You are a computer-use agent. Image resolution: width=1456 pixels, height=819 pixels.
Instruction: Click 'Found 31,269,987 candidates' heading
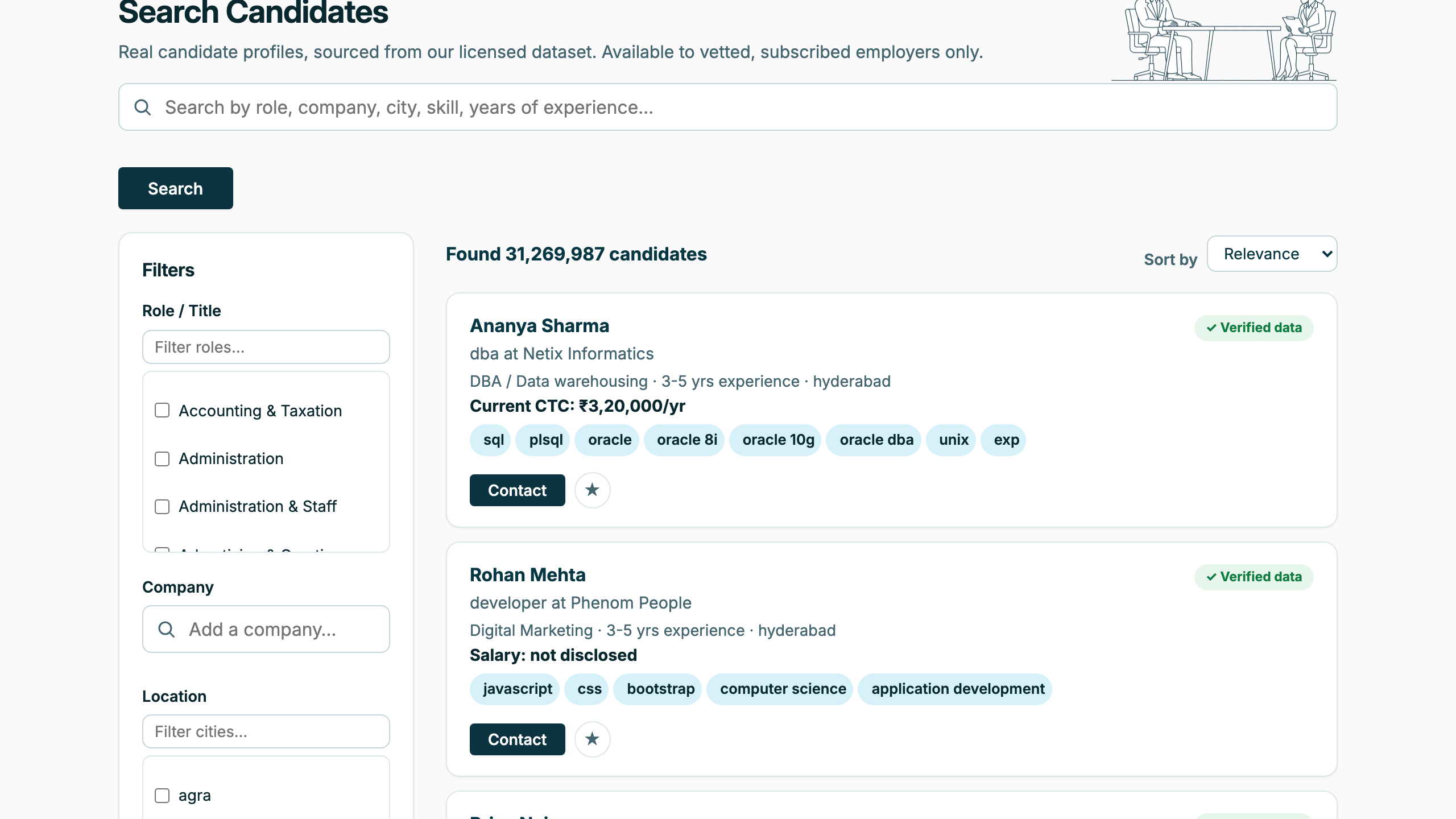[x=576, y=254]
